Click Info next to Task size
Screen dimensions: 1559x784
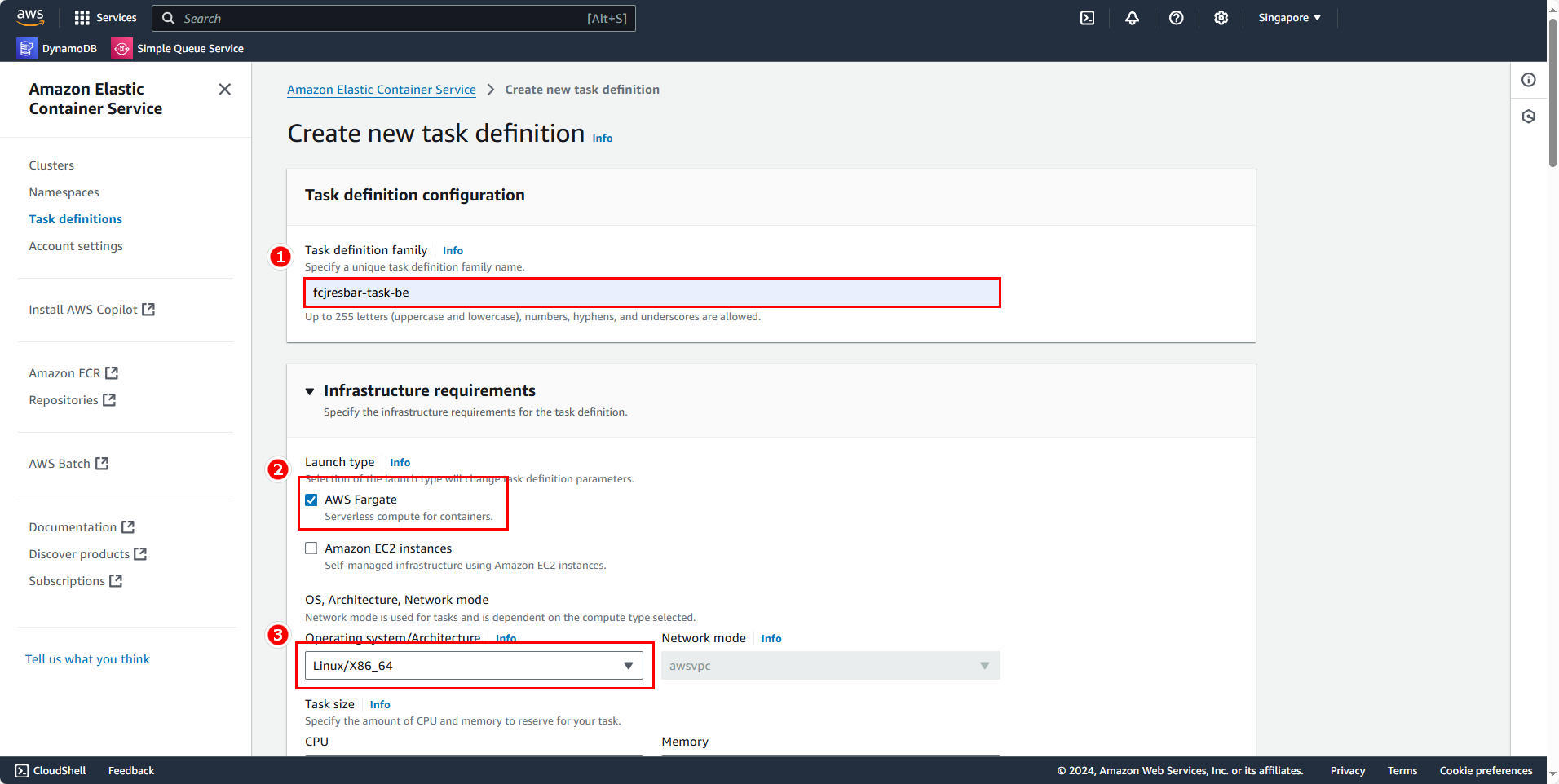coord(380,705)
